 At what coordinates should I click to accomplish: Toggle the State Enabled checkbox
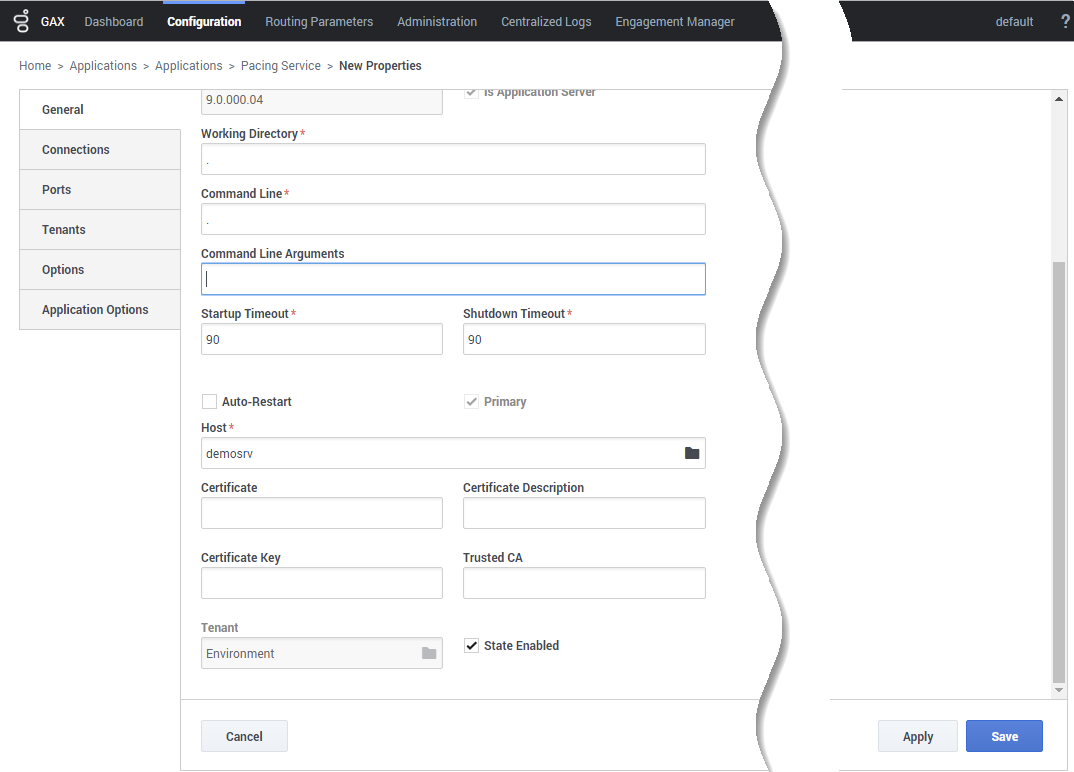coord(472,646)
